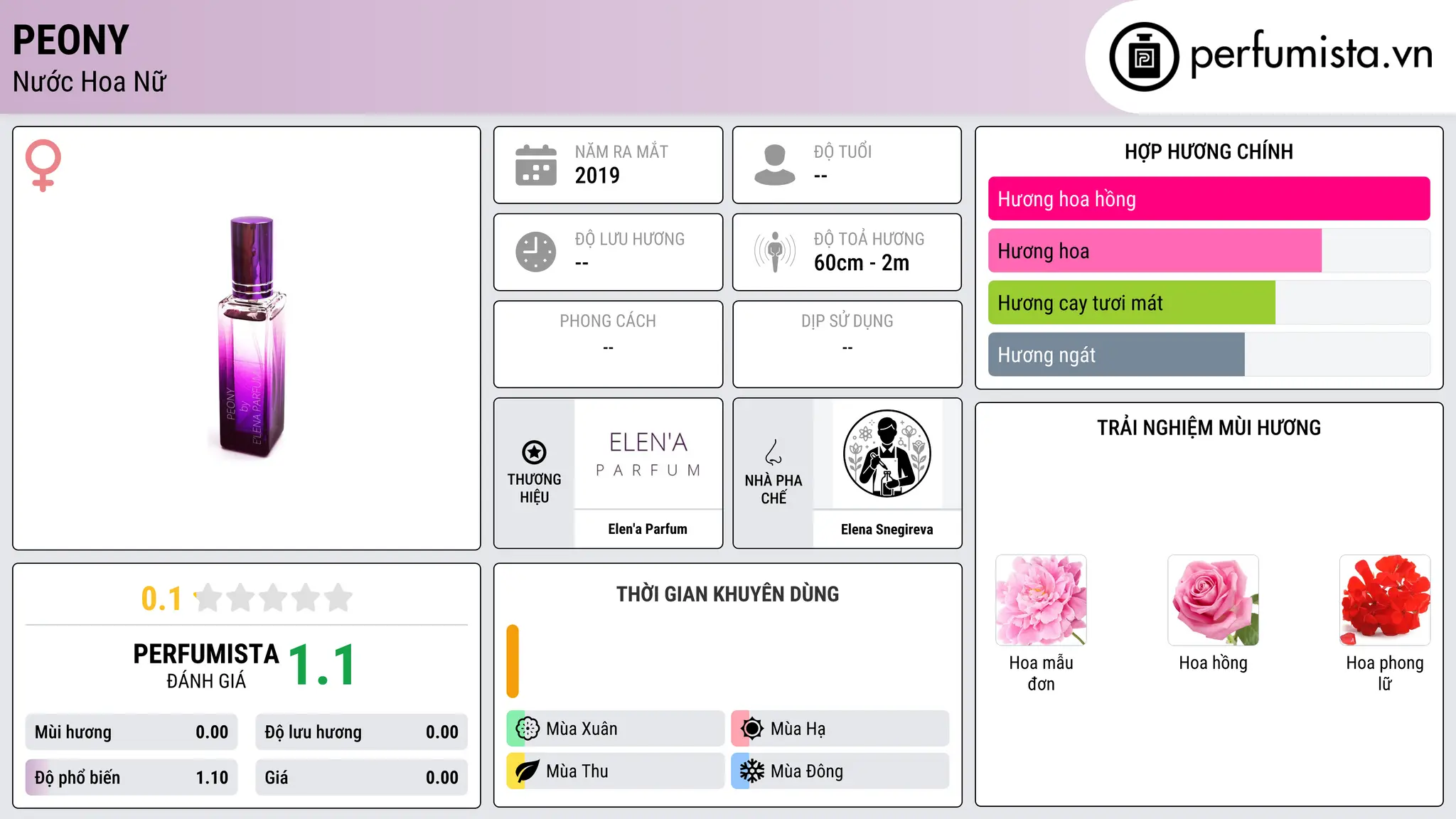1456x819 pixels.
Task: Click the Giá score row
Action: coord(361,778)
